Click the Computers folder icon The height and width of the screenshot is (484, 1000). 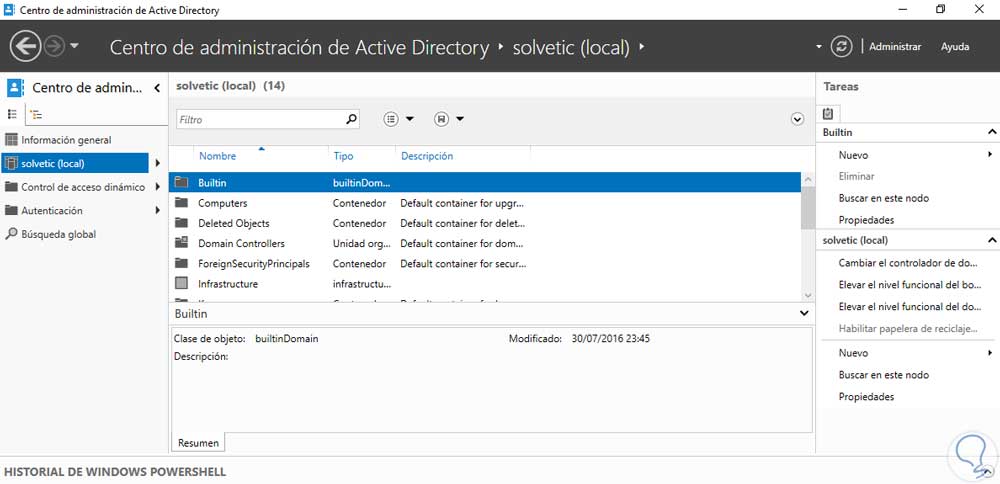pyautogui.click(x=182, y=203)
